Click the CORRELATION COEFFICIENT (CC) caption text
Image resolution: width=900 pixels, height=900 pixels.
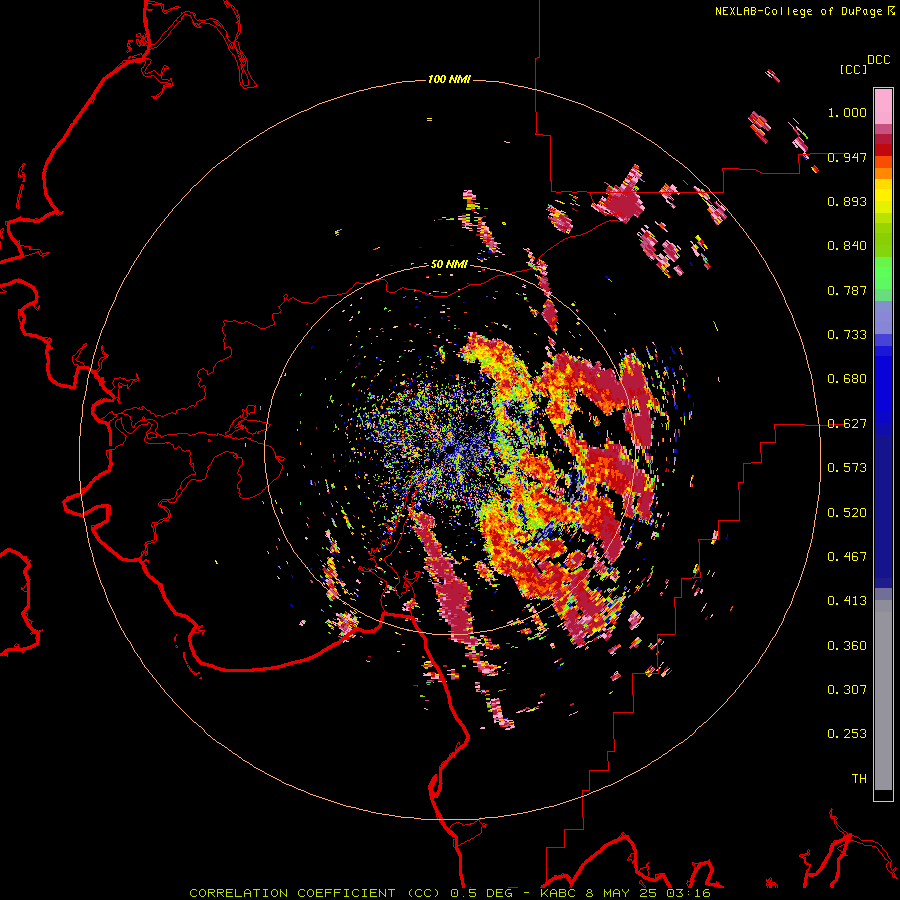click(315, 893)
